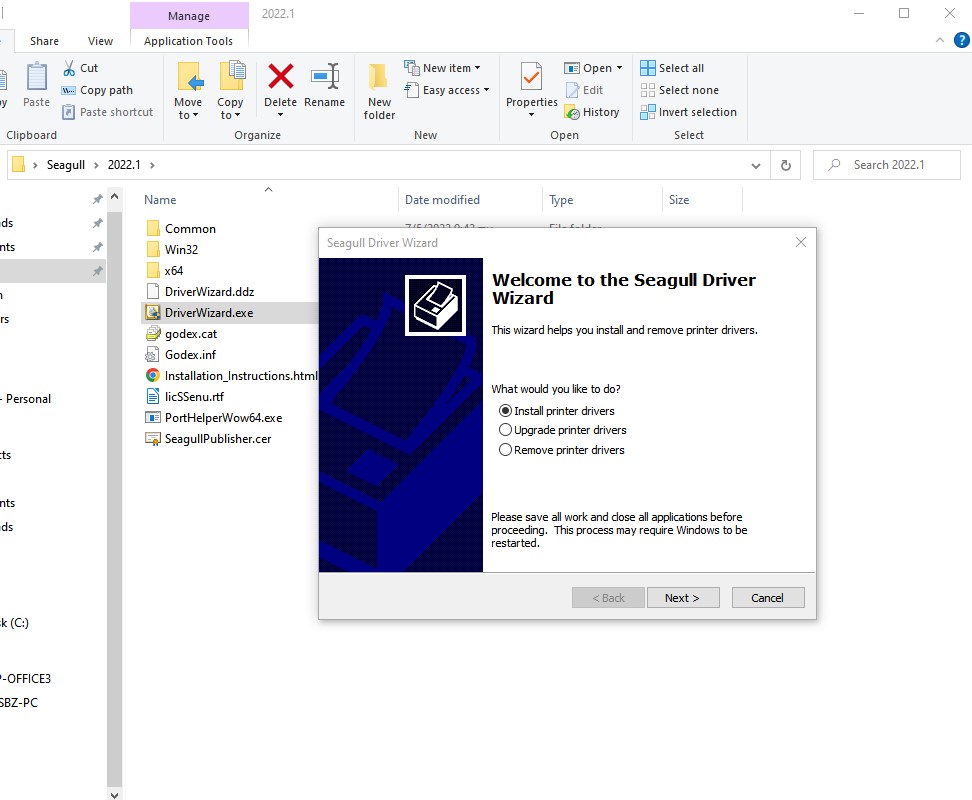972x800 pixels.
Task: Expand breadcrumb chevron after 2022.1
Action: click(152, 165)
